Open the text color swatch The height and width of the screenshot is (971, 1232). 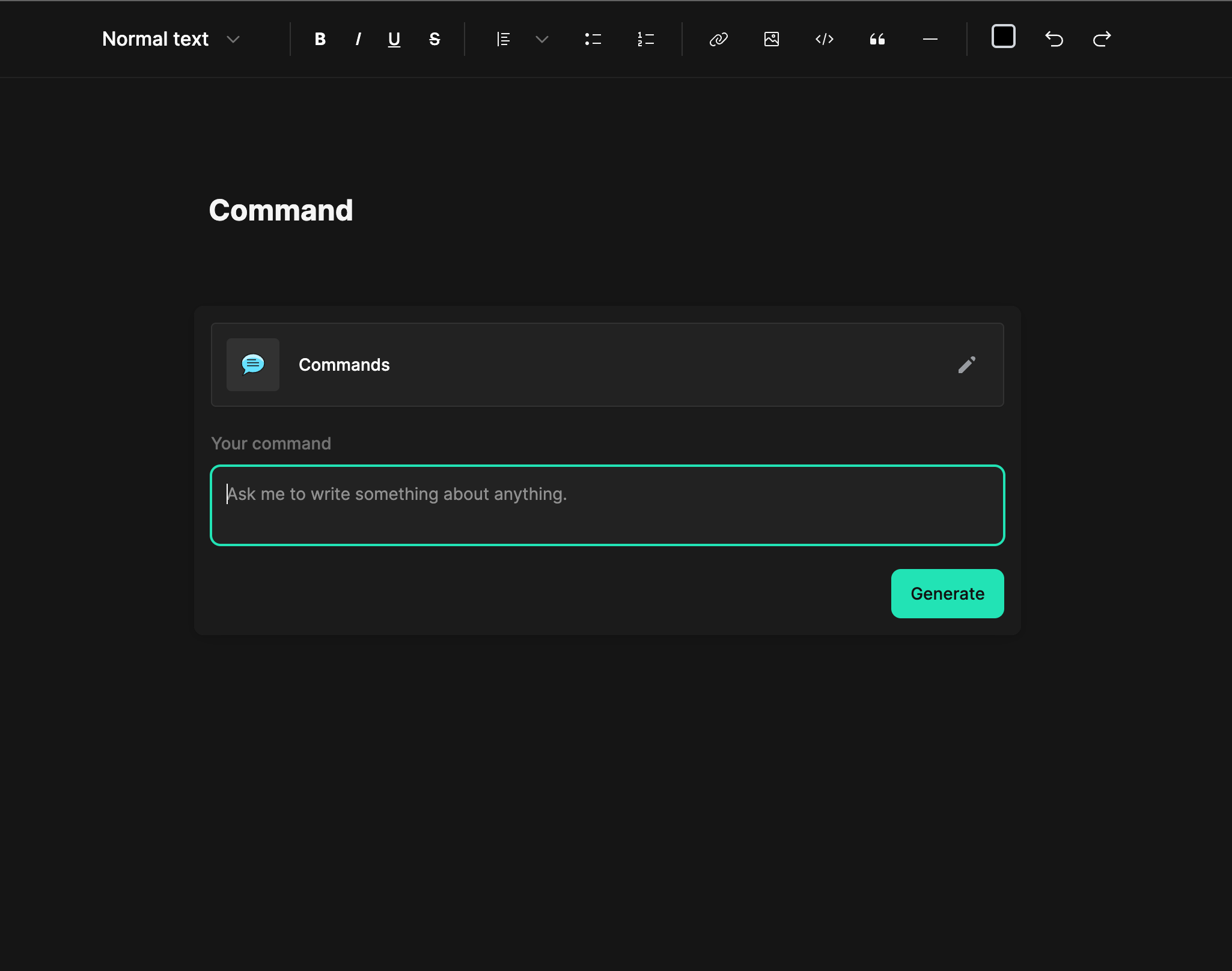[1004, 36]
